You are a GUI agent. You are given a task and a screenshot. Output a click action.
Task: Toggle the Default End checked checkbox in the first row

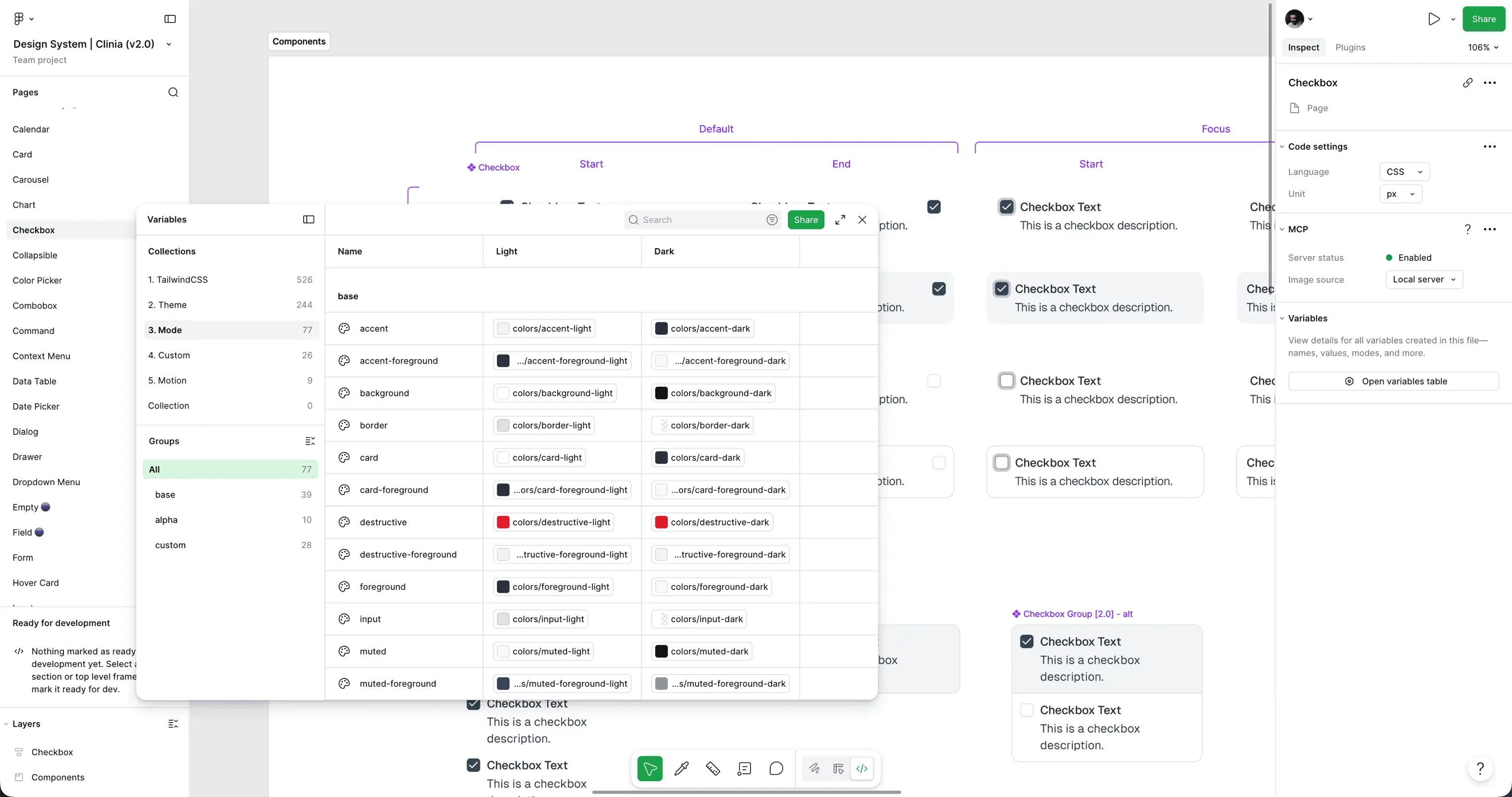click(x=934, y=207)
